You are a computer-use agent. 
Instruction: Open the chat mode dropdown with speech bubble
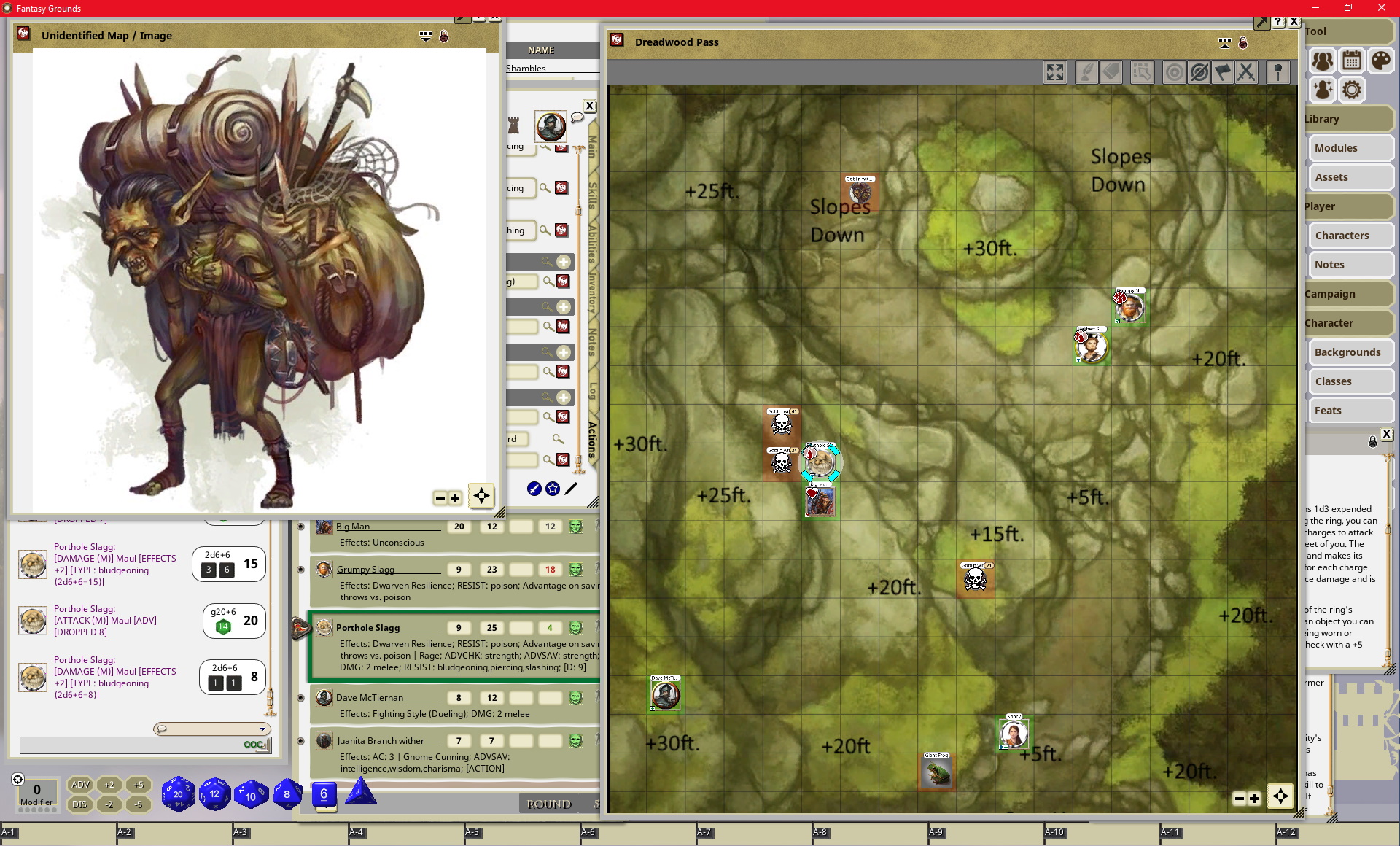[x=212, y=729]
